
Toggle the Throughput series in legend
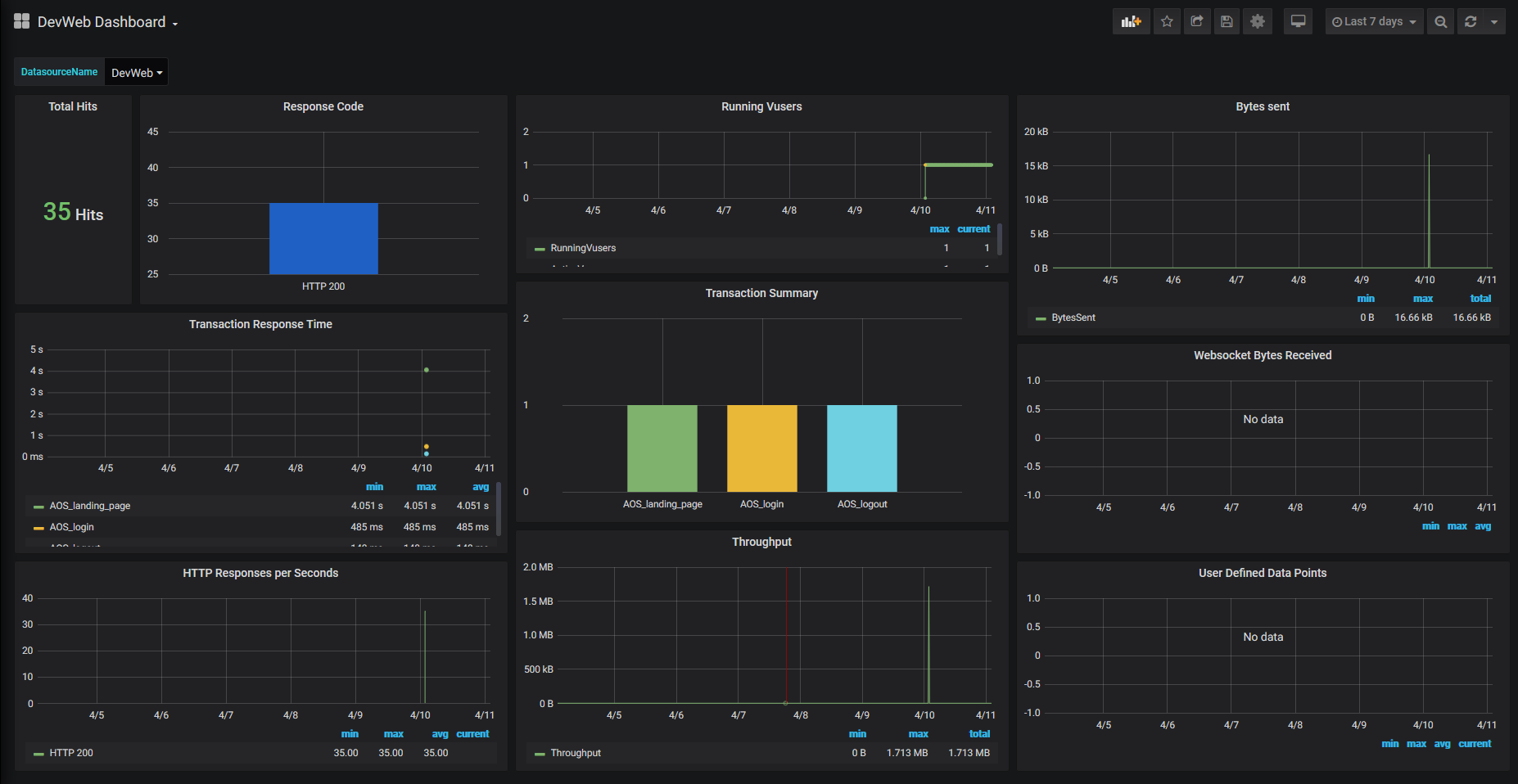click(576, 753)
